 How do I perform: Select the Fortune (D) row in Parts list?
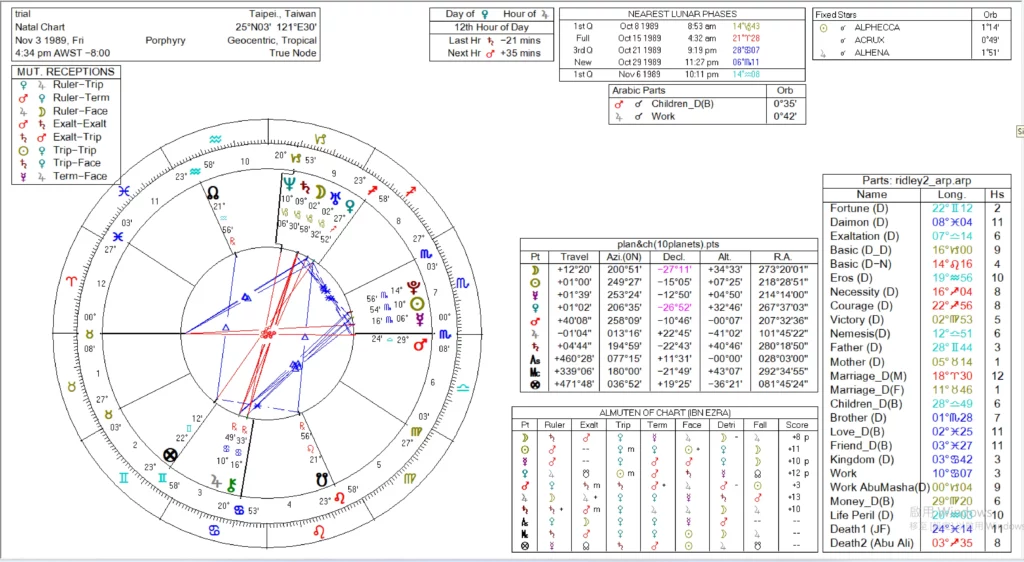tap(859, 208)
